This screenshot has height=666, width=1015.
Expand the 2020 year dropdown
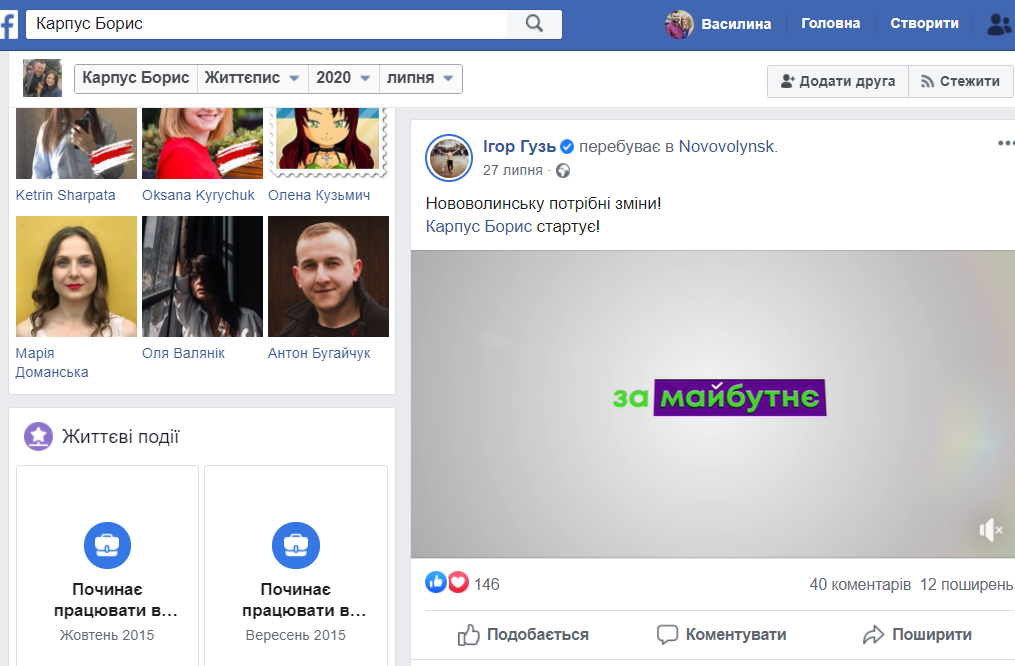(x=343, y=78)
